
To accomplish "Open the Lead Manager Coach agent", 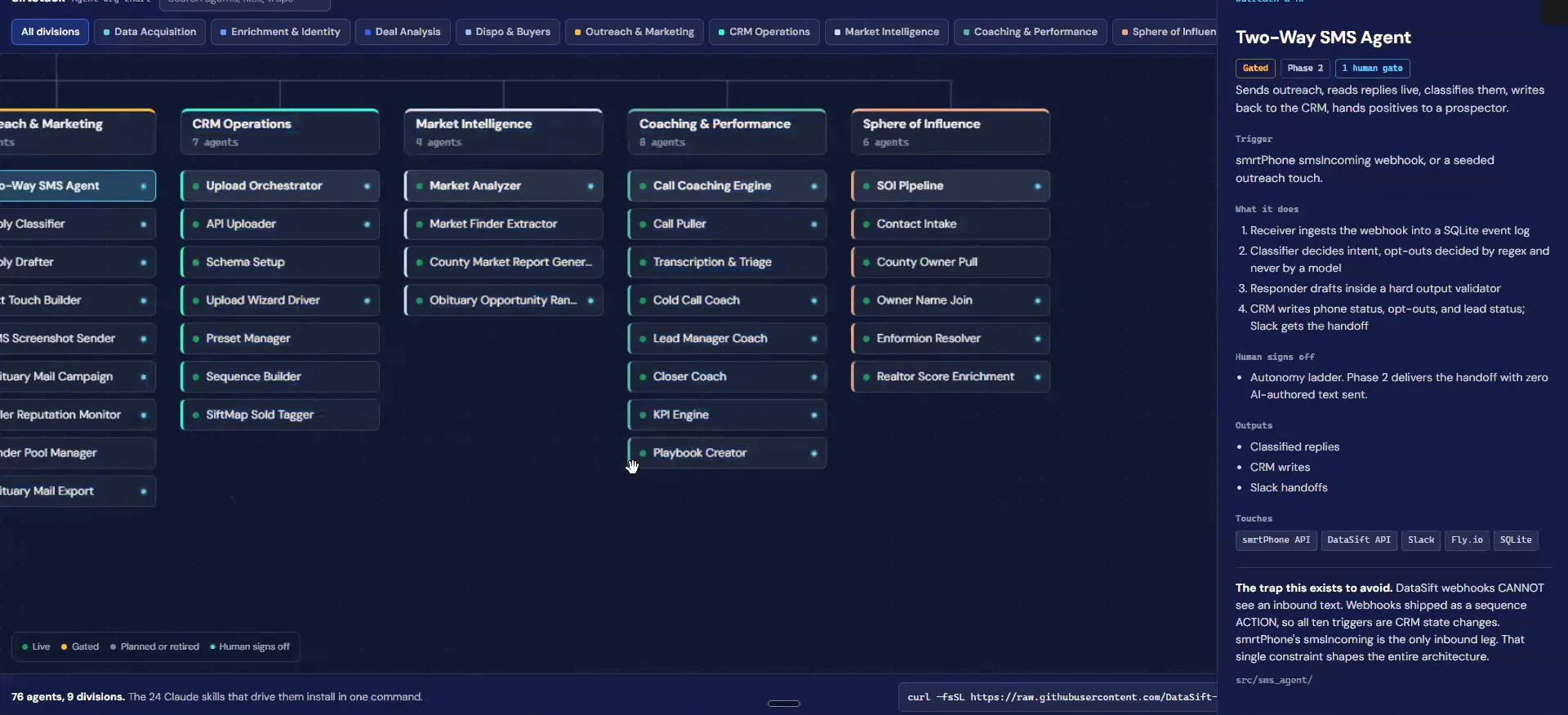I will coord(727,339).
